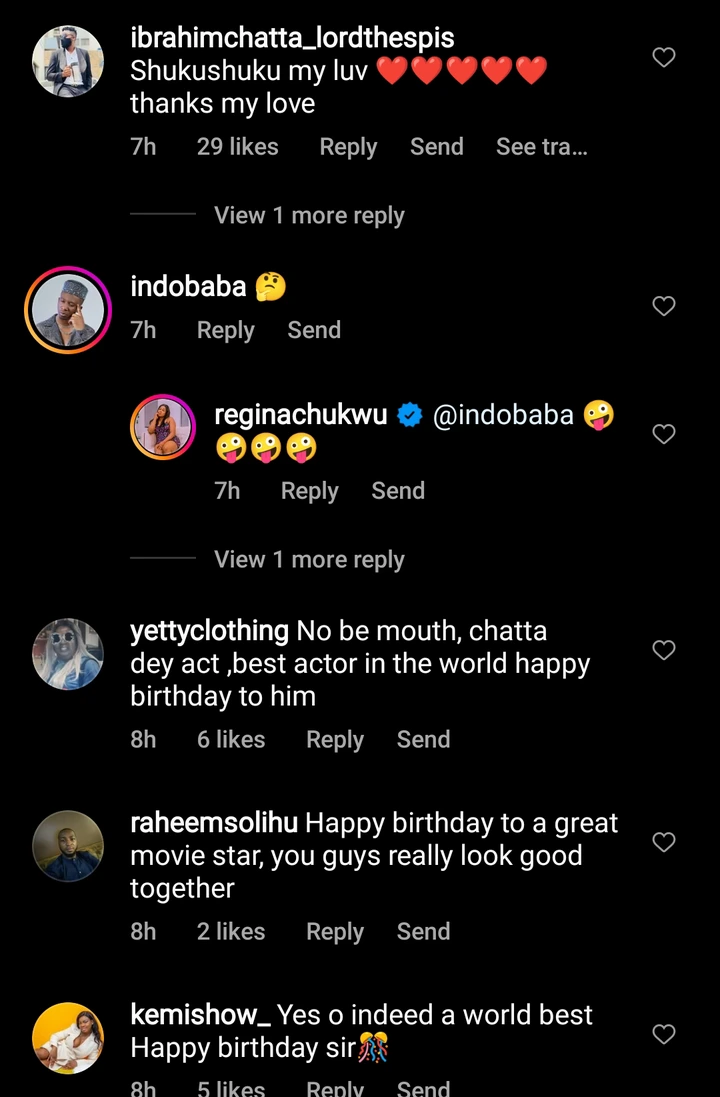The width and height of the screenshot is (720, 1097).
Task: Send yettyclothing's comment to someone
Action: click(x=423, y=739)
